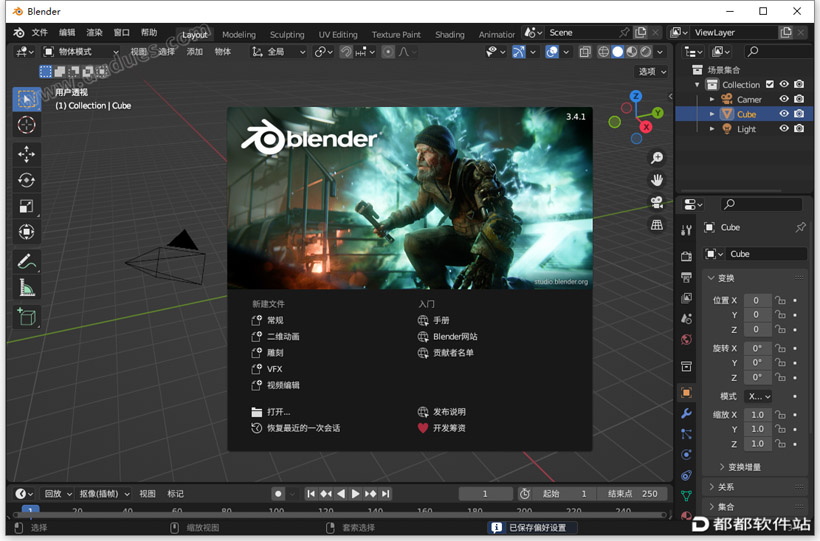This screenshot has height=541, width=820.
Task: Select the Transform tool
Action: click(26, 232)
